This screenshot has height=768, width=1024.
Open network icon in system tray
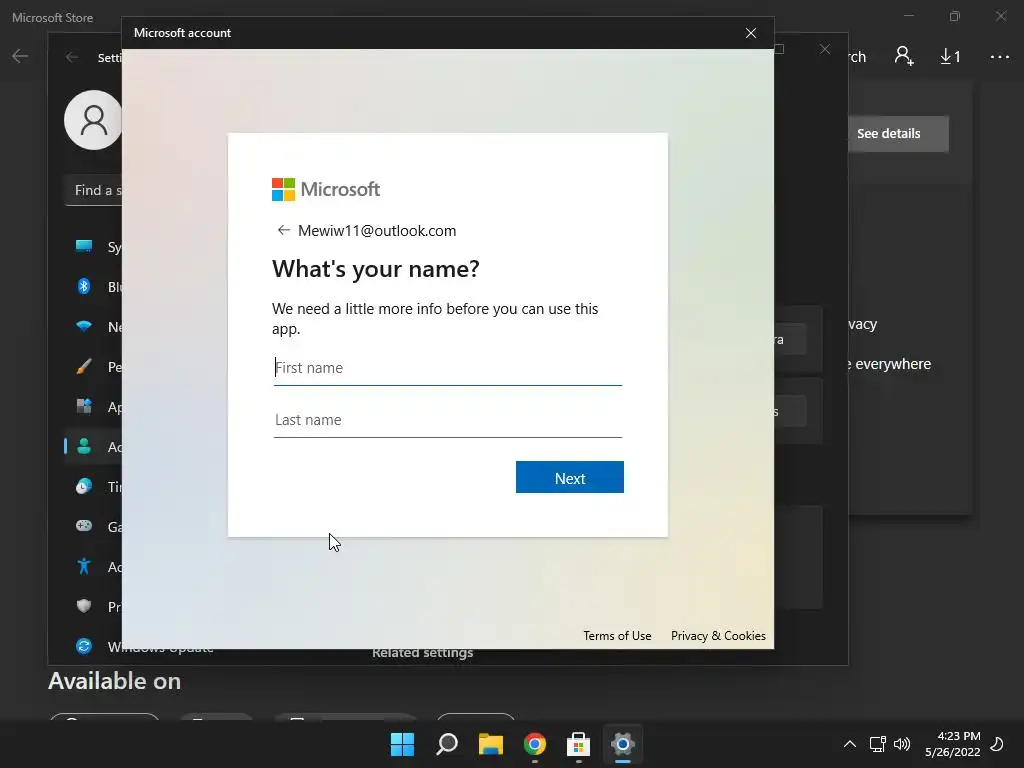pyautogui.click(x=878, y=744)
